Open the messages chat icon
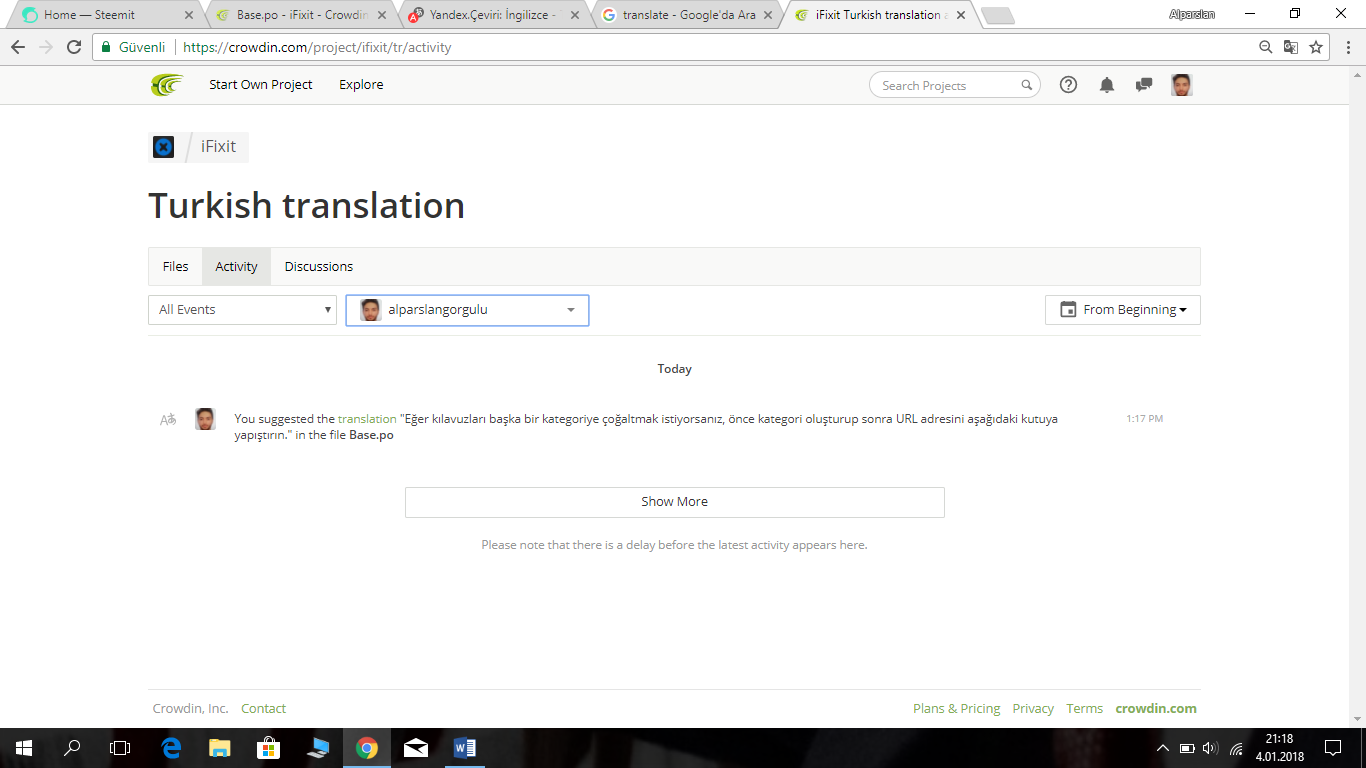 click(x=1144, y=85)
